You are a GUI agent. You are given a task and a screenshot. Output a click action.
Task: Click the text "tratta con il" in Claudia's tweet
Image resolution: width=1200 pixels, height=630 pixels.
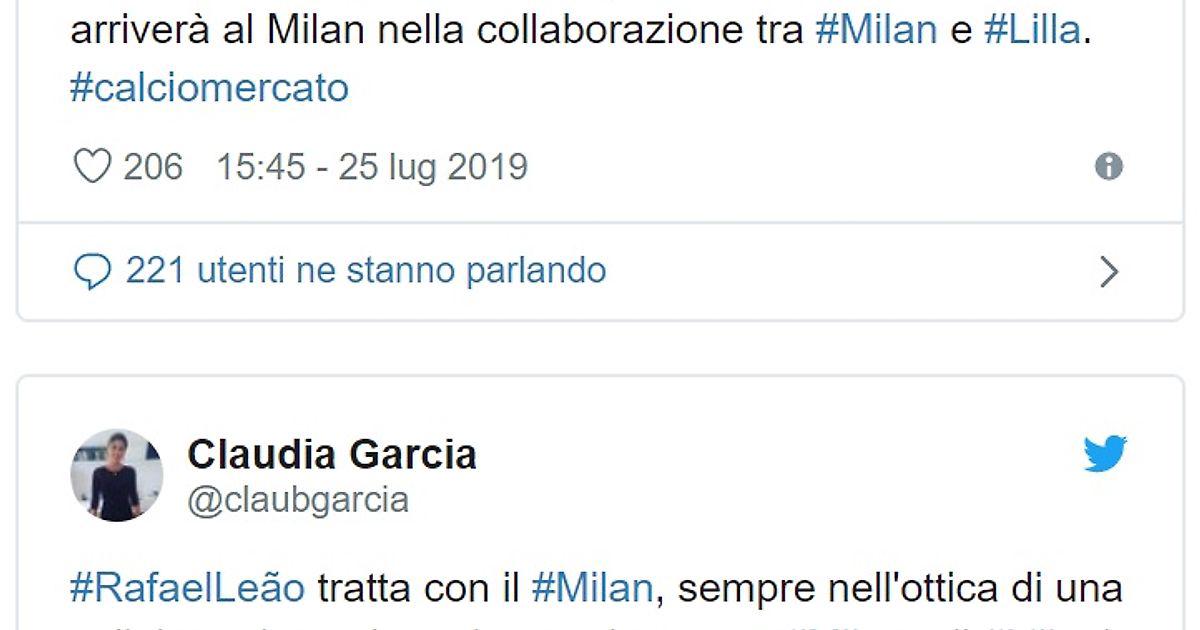click(x=419, y=588)
